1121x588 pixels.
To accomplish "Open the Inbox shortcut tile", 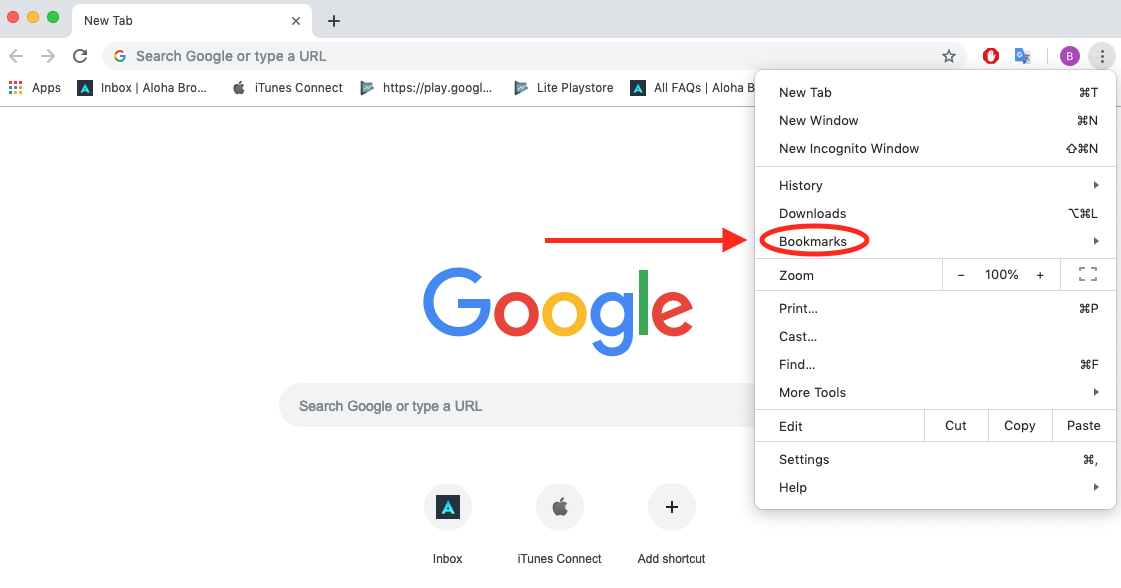I will (x=448, y=524).
